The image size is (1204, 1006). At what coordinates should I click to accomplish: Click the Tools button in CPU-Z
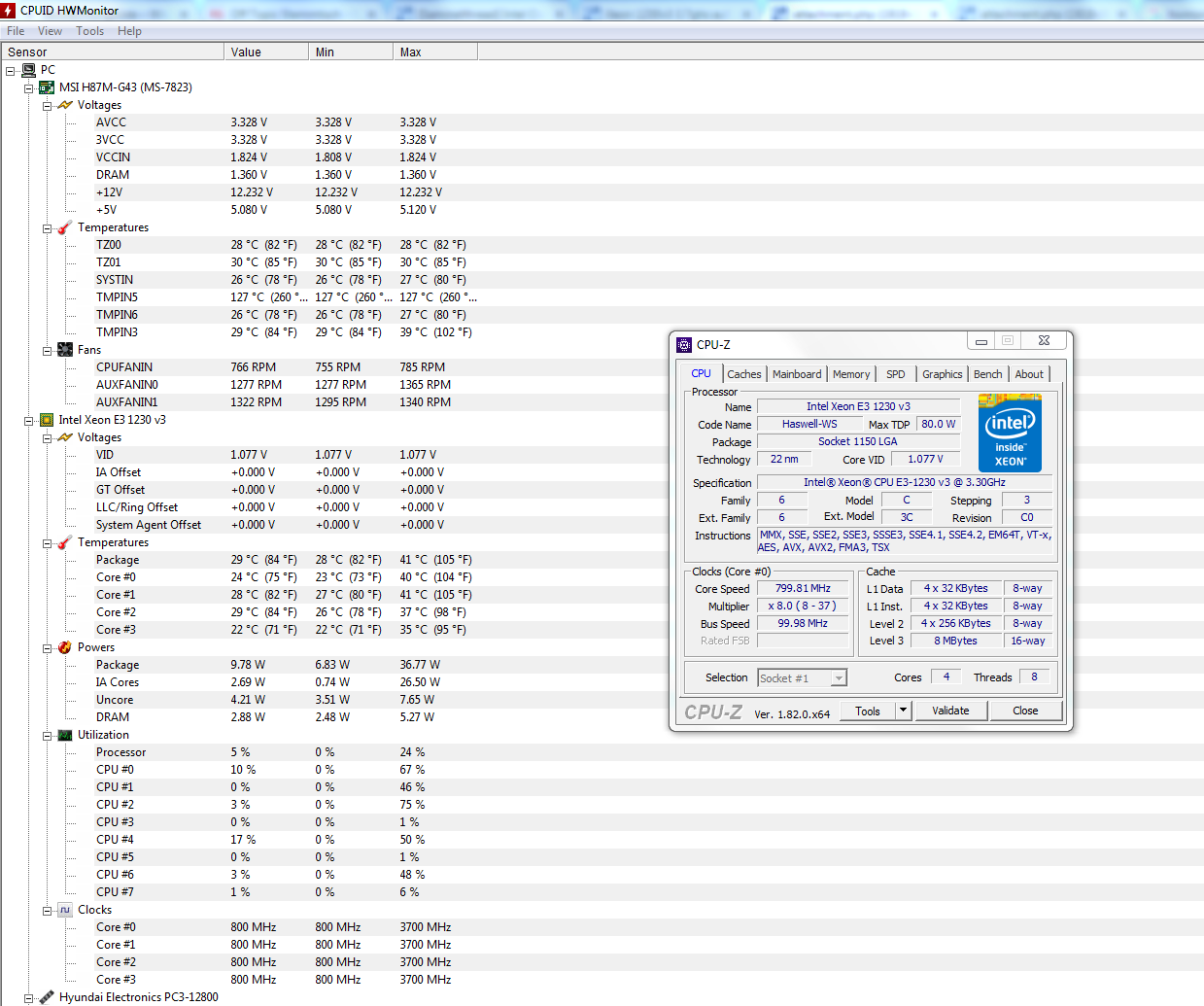tap(868, 711)
